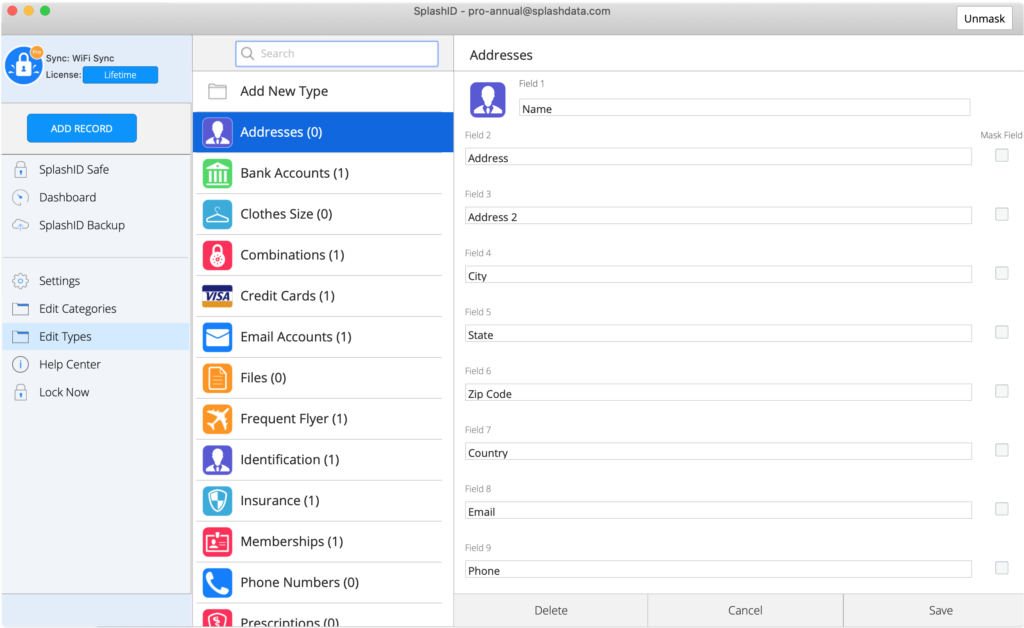
Task: Open Settings from the sidebar
Action: pos(59,281)
